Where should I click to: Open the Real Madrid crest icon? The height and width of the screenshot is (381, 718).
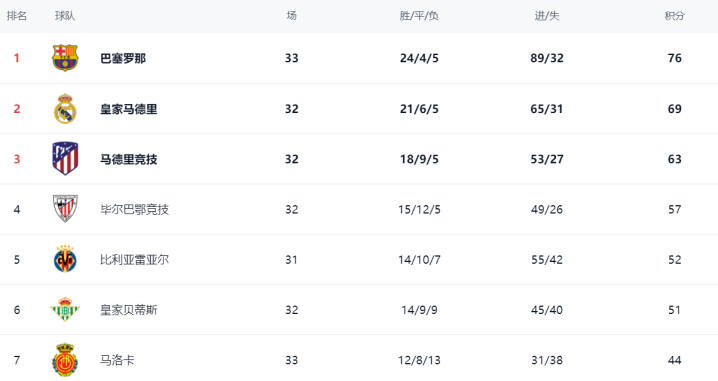point(65,109)
